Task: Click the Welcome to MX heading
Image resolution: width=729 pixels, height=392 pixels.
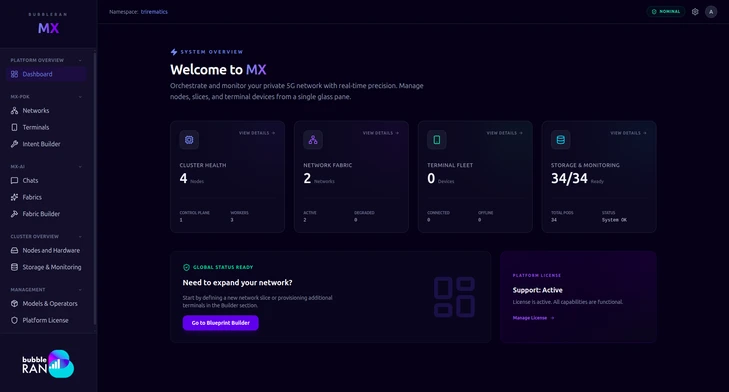Action: tap(218, 70)
